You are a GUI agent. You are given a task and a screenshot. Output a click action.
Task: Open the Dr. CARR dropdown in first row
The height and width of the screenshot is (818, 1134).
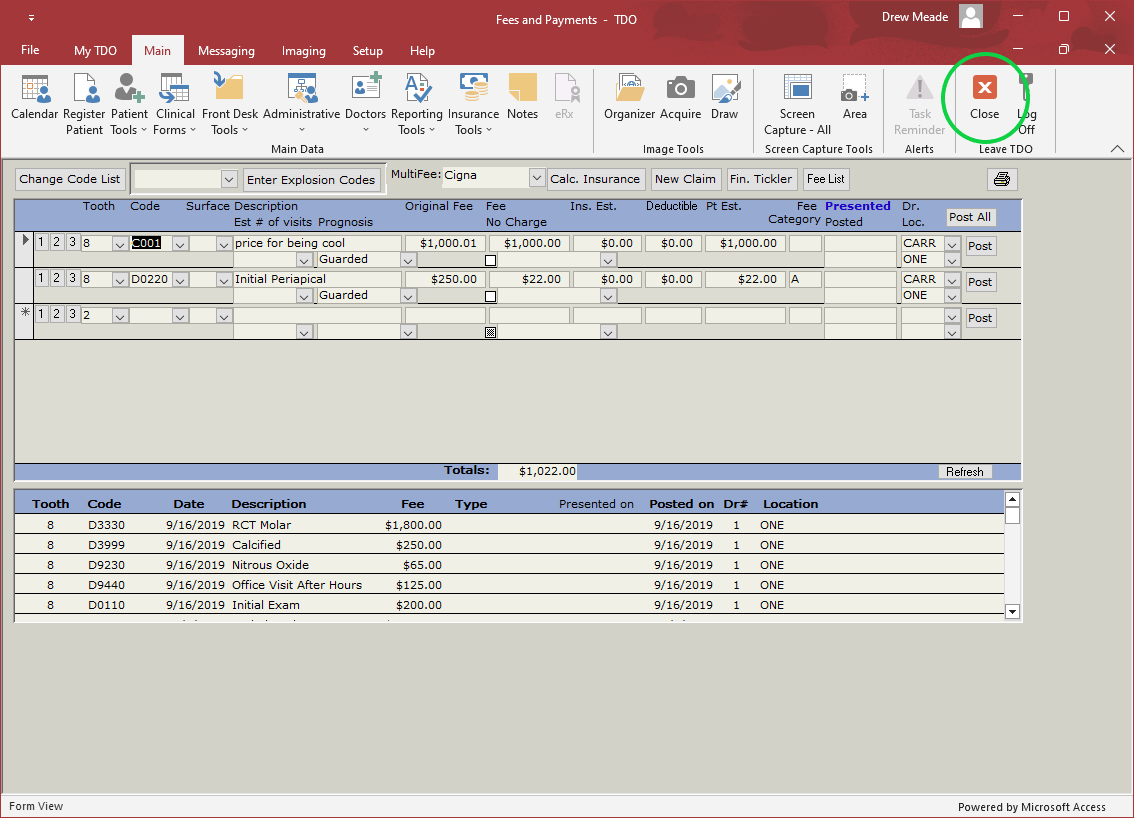coord(951,243)
